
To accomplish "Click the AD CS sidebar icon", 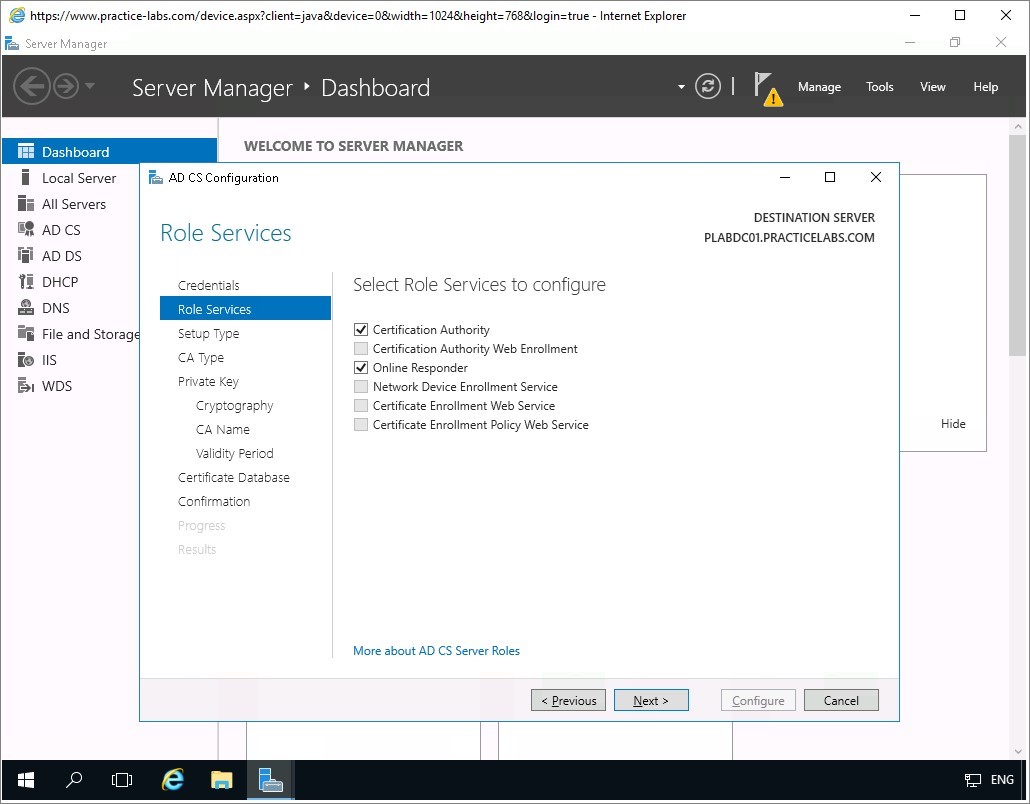I will tap(26, 229).
